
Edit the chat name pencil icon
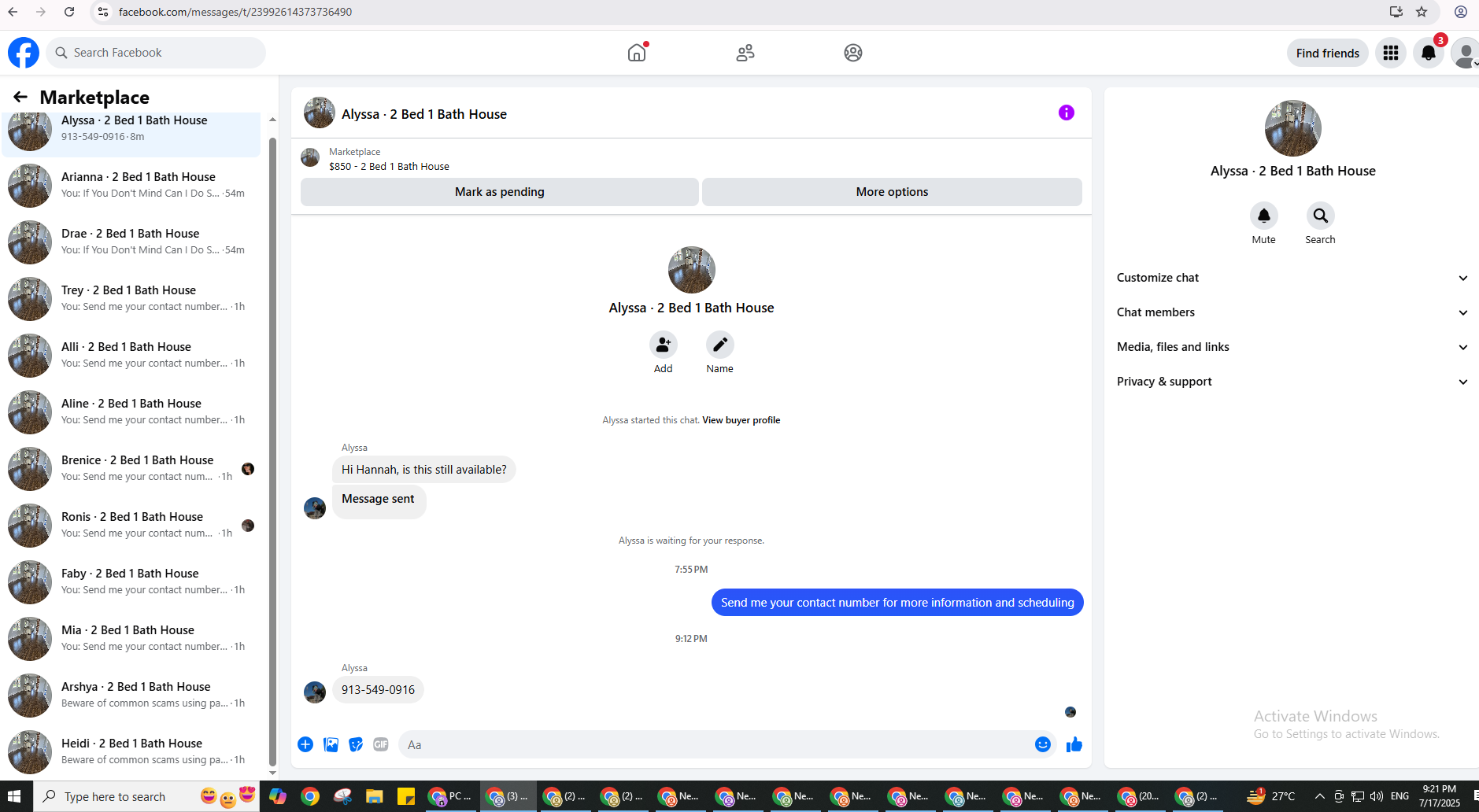click(719, 345)
